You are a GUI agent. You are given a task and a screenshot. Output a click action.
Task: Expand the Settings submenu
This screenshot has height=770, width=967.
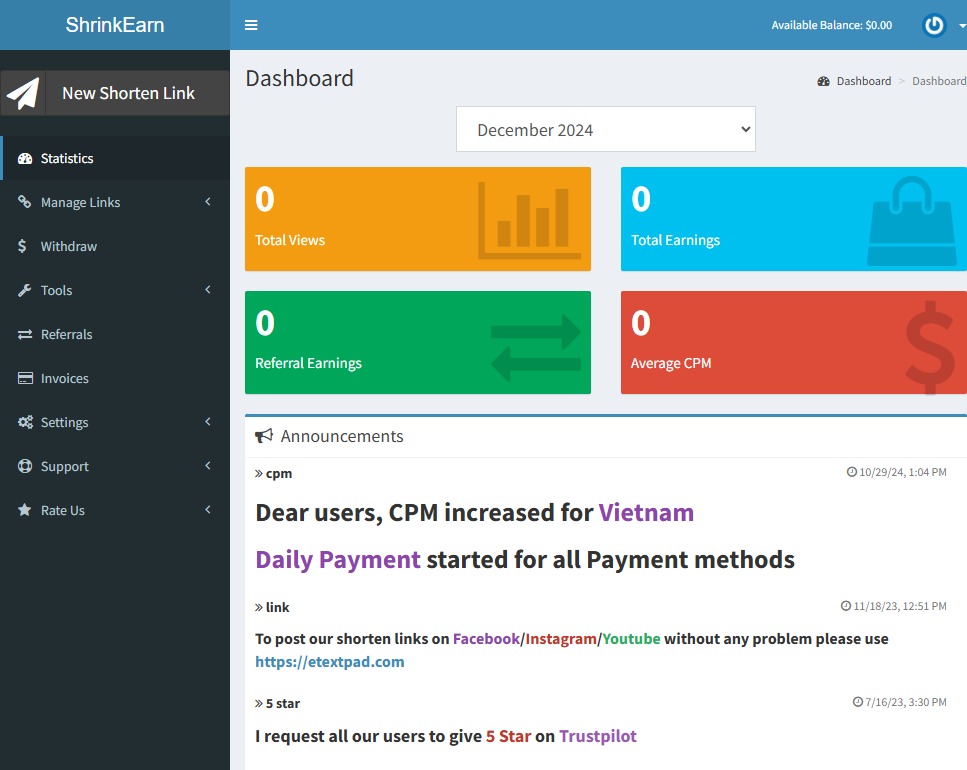(x=208, y=422)
